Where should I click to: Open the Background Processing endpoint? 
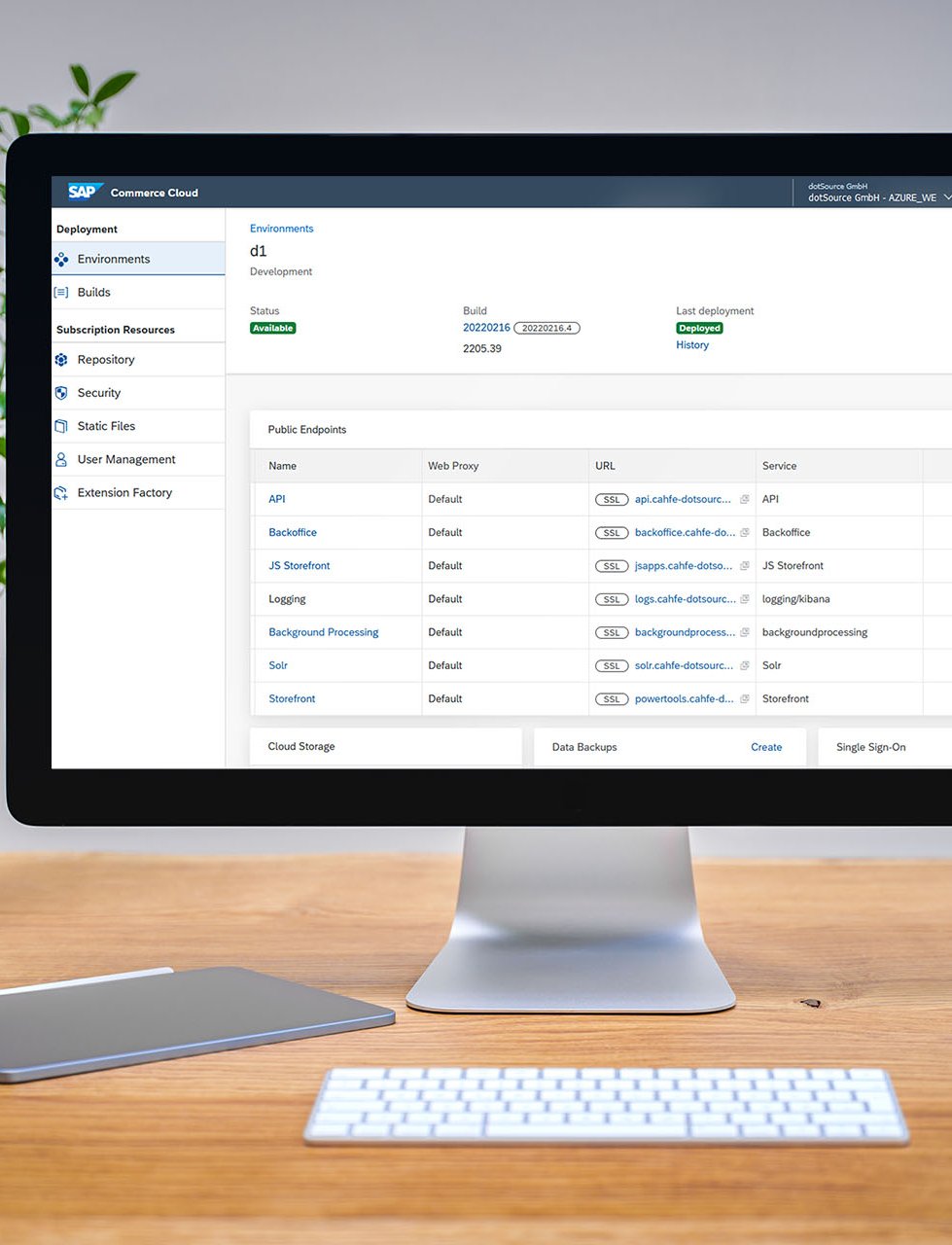point(323,632)
